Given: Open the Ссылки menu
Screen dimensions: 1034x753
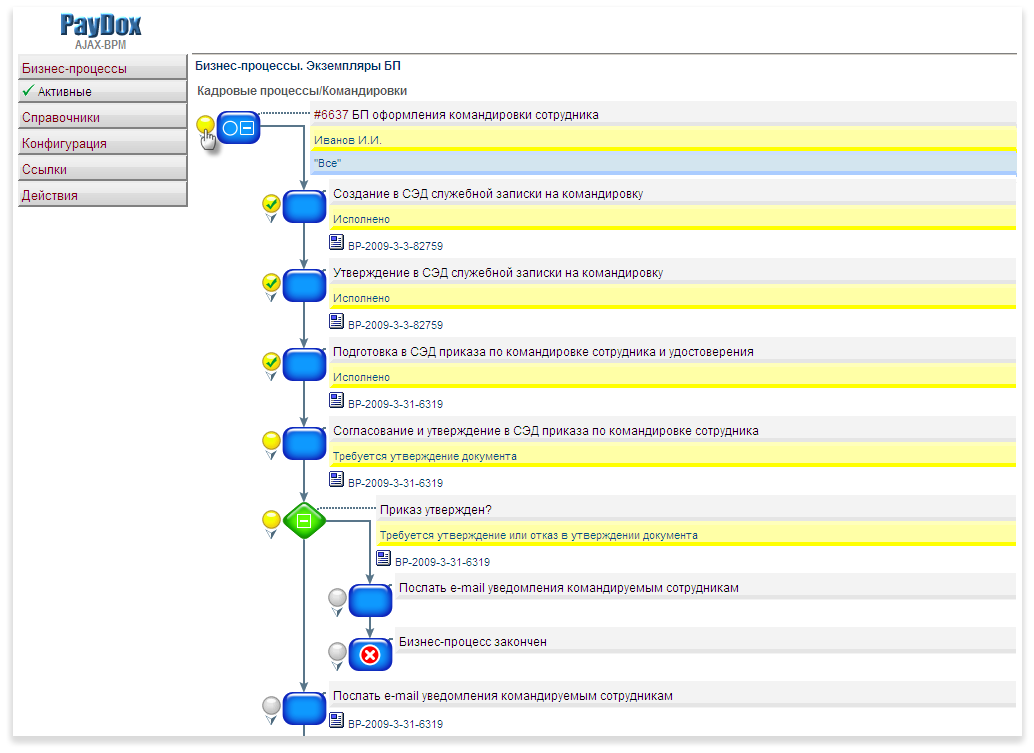Looking at the screenshot, I should 103,169.
